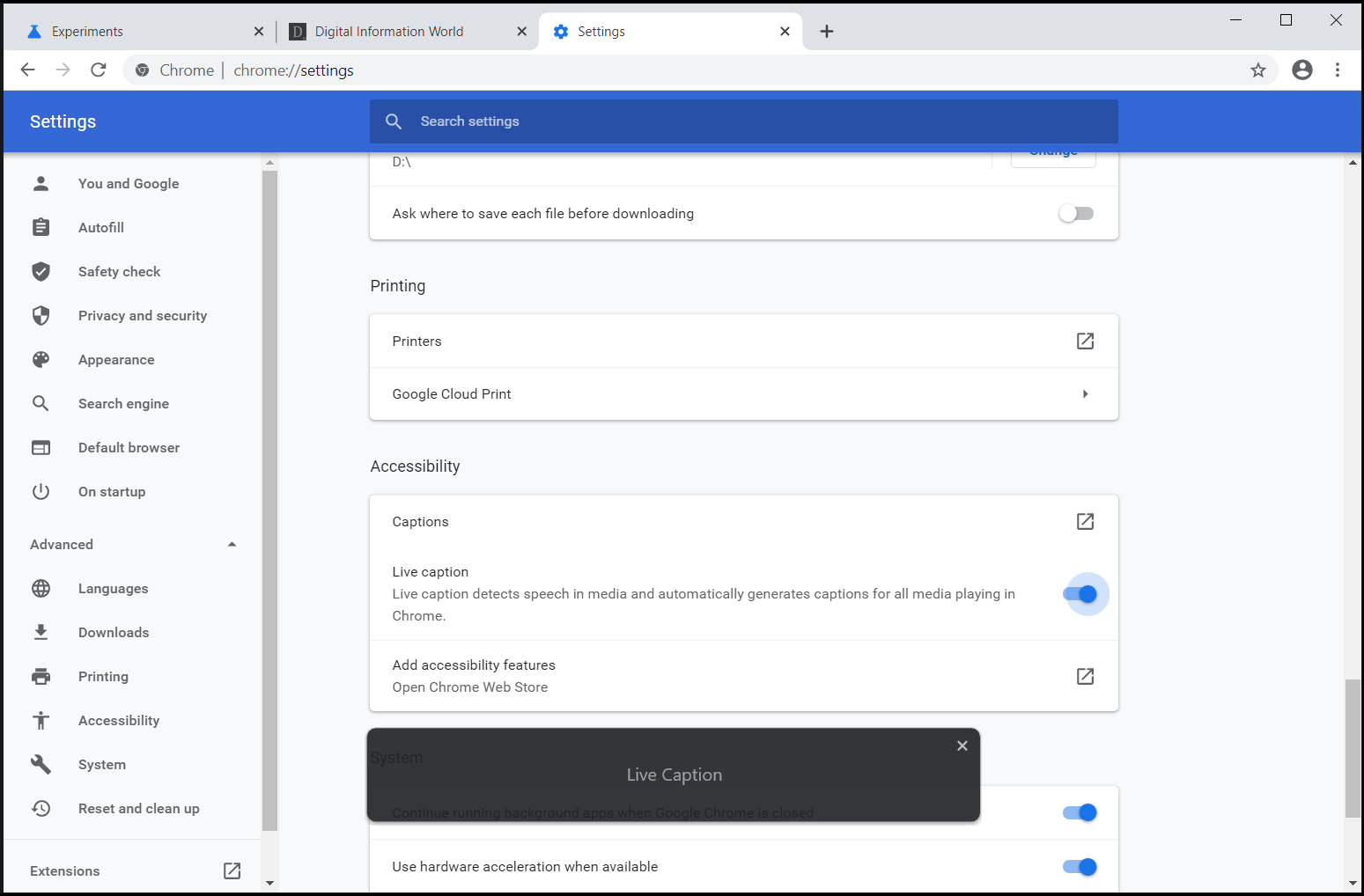The image size is (1364, 896).
Task: Expand Google Cloud Print arrow
Action: tap(1085, 393)
